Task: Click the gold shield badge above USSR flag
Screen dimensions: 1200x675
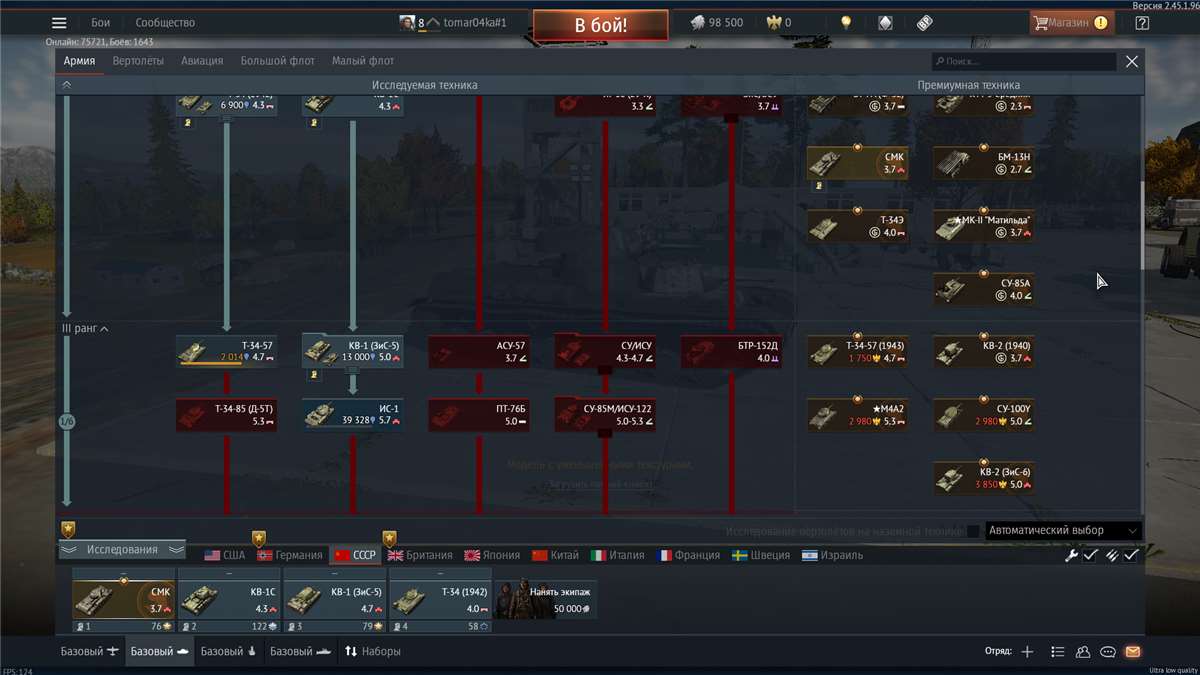Action: (x=389, y=539)
